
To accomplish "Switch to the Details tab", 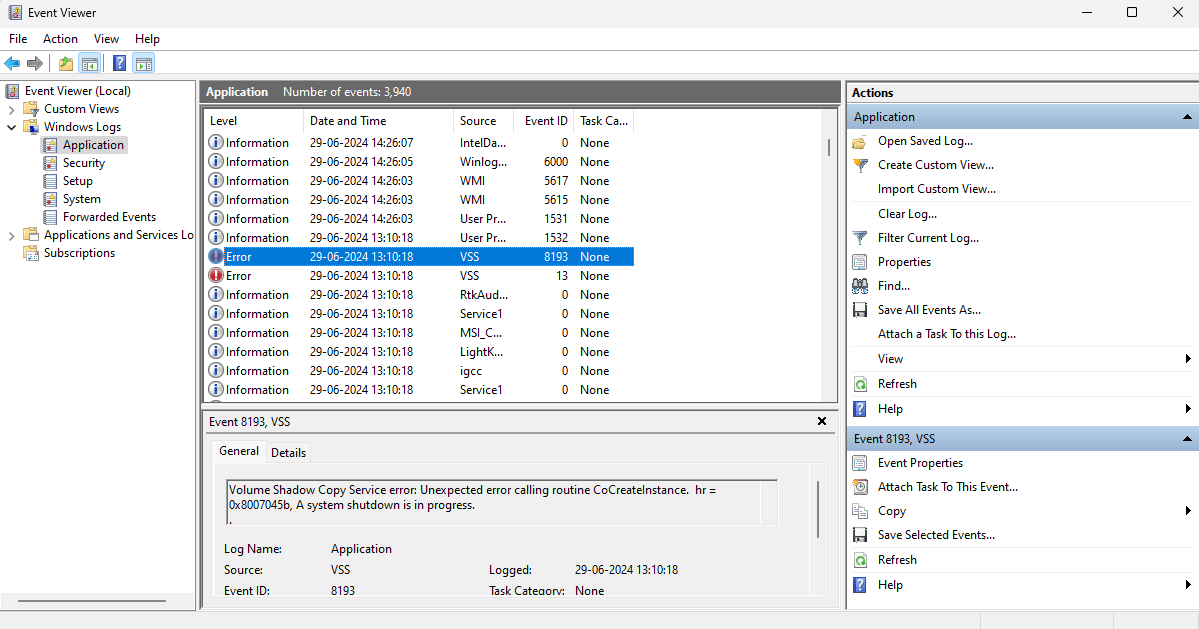I will [x=288, y=452].
